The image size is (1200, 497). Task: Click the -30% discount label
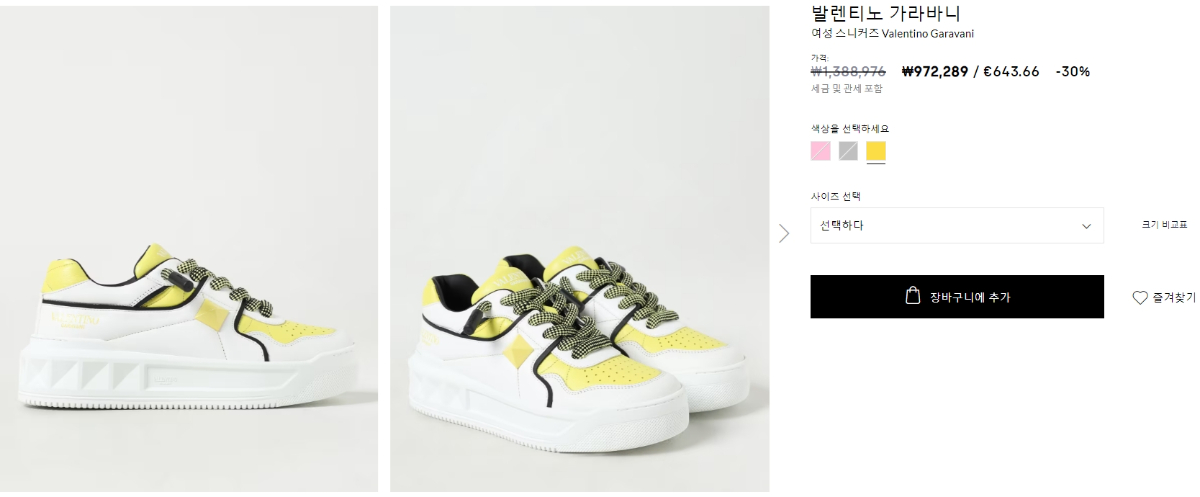pos(1072,71)
